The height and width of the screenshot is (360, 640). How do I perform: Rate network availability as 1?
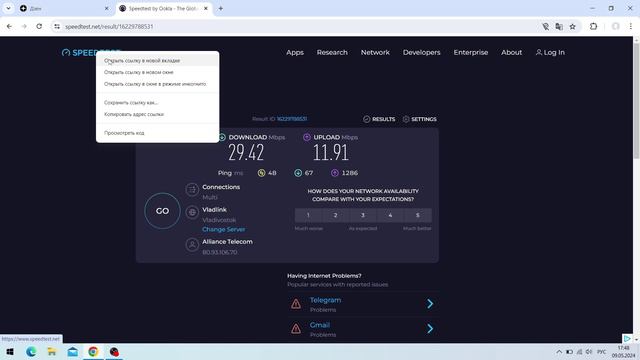308,215
